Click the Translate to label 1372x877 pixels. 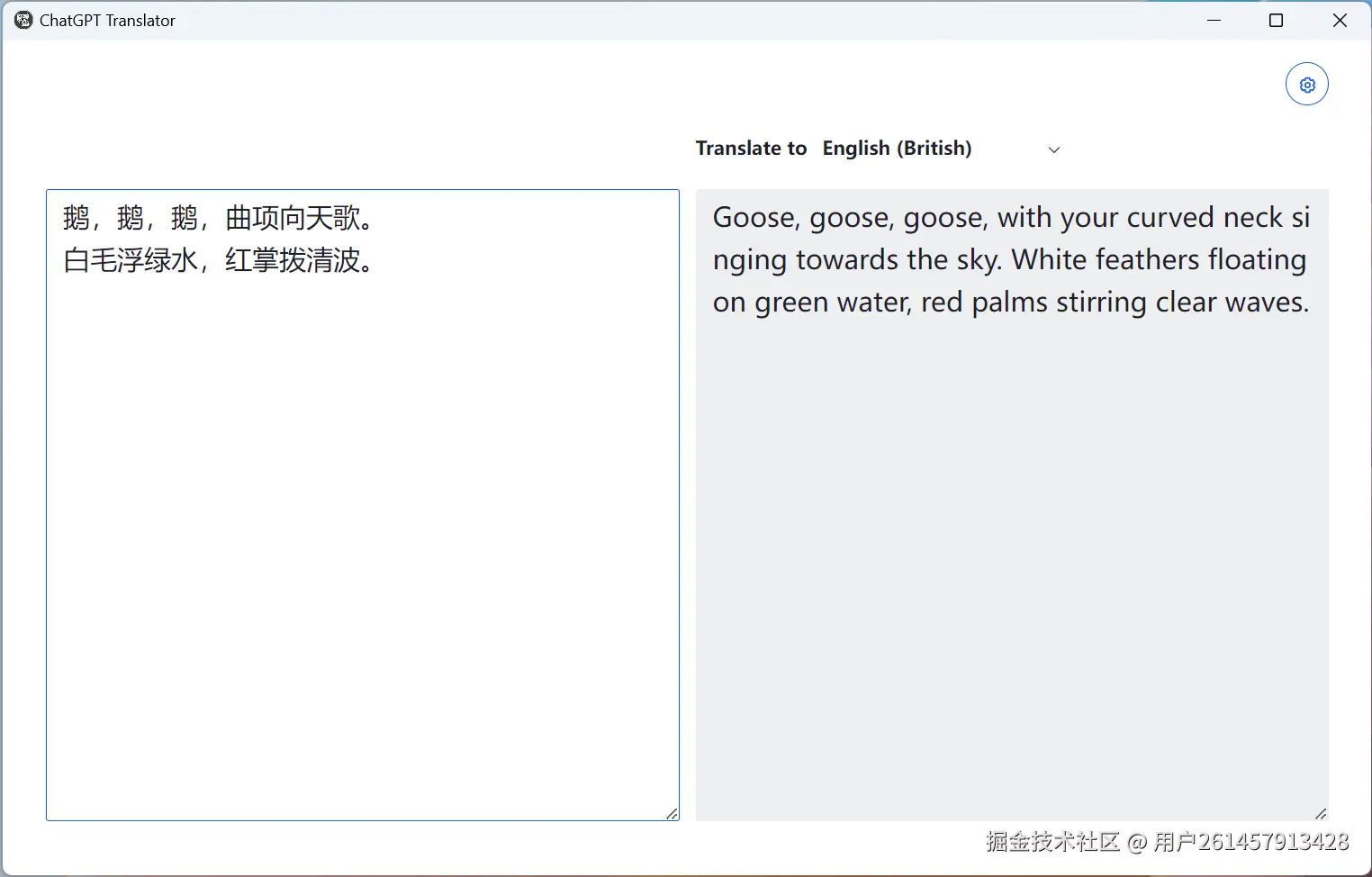coord(751,148)
